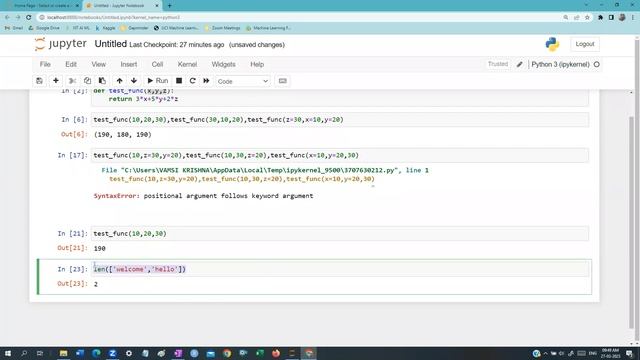This screenshot has height=360, width=640.
Task: Copy the selected cells
Action: click(x=87, y=81)
